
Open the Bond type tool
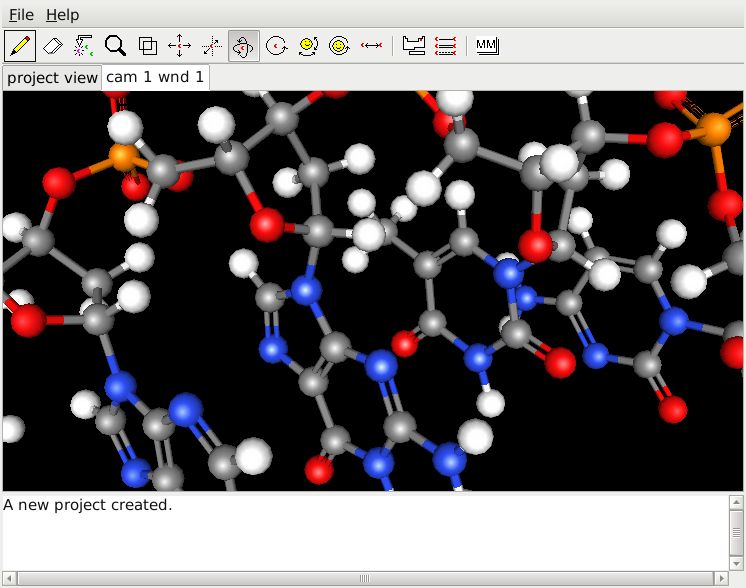pos(445,46)
